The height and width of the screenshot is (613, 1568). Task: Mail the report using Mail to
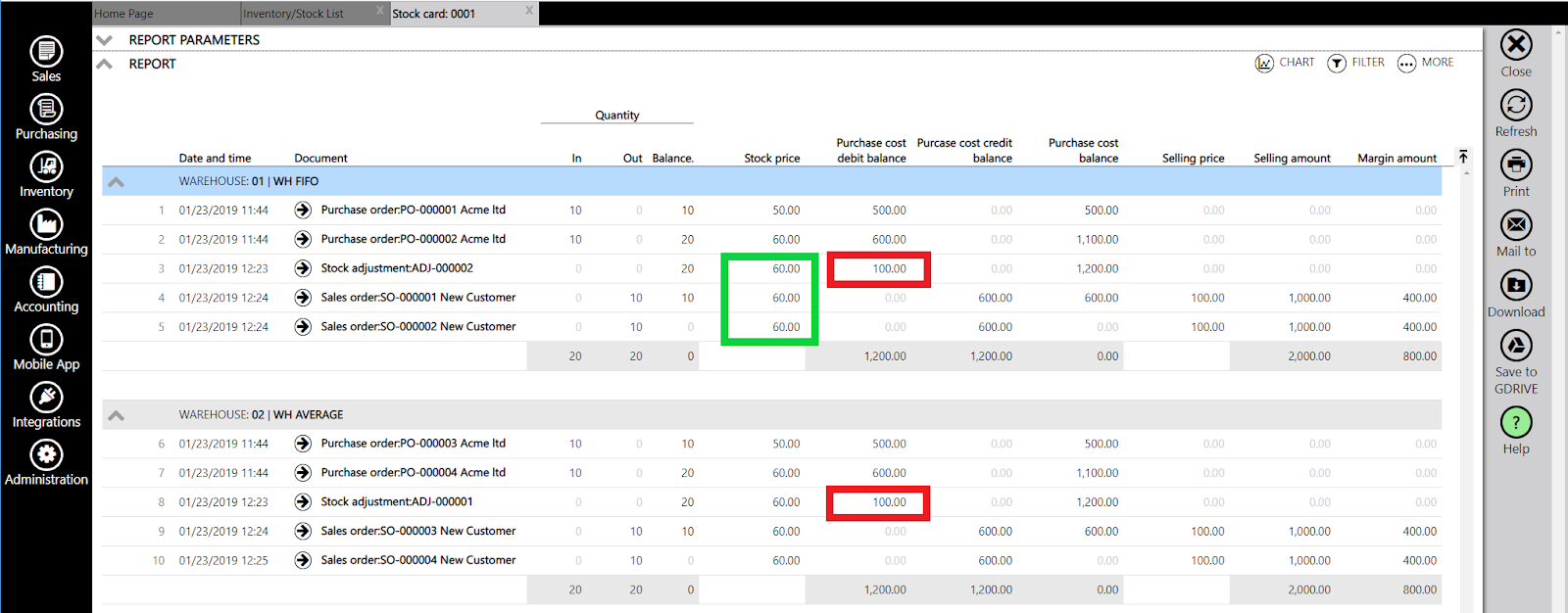1516,233
